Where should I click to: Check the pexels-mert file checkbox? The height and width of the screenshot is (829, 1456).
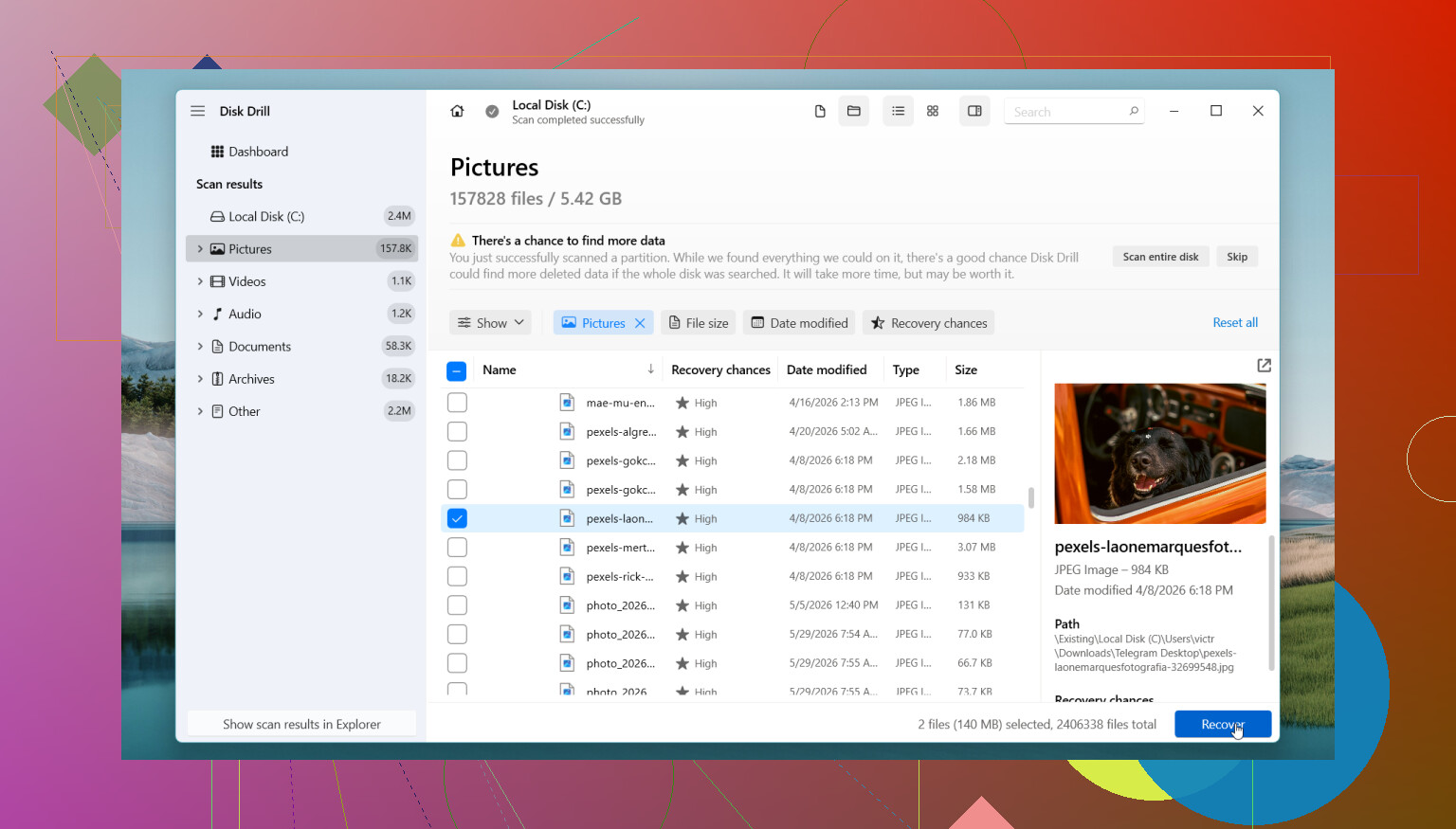pos(457,548)
